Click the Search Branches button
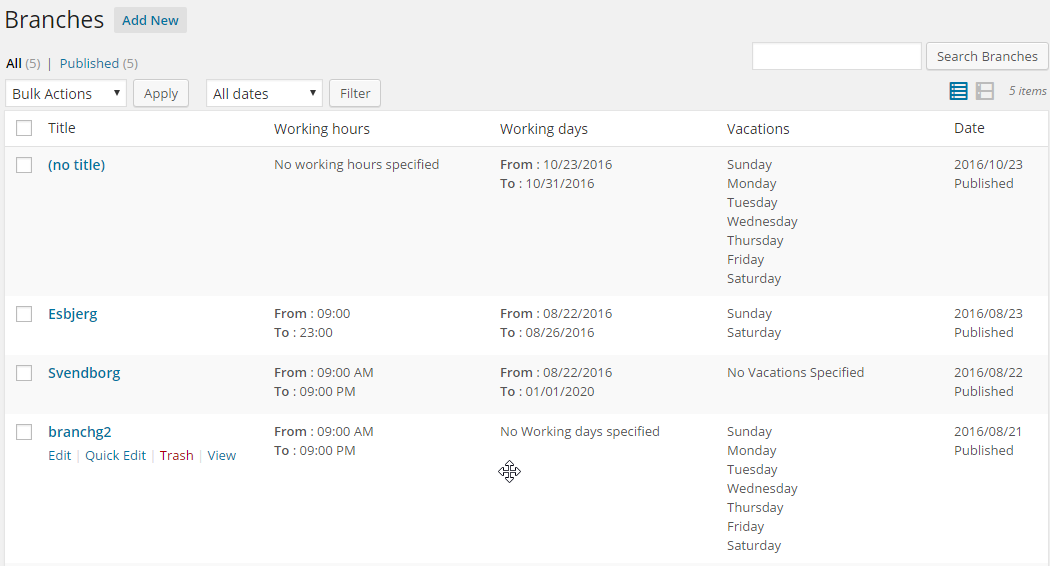 (987, 56)
